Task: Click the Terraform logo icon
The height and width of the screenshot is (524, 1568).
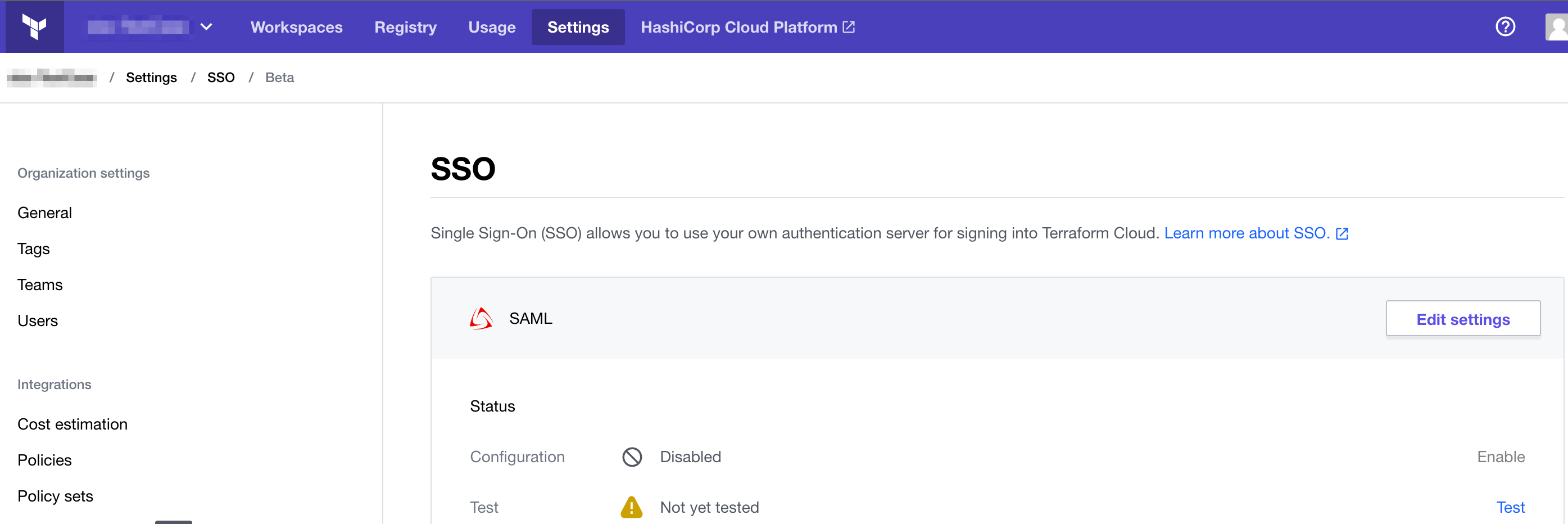Action: click(x=35, y=27)
